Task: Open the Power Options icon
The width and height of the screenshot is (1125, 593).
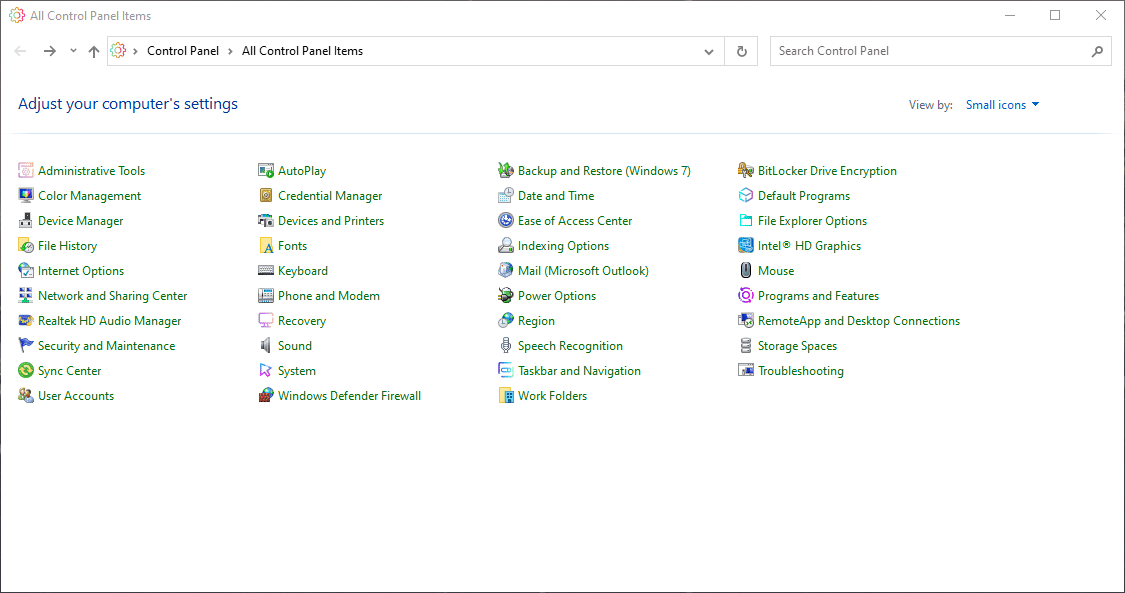Action: (x=506, y=295)
